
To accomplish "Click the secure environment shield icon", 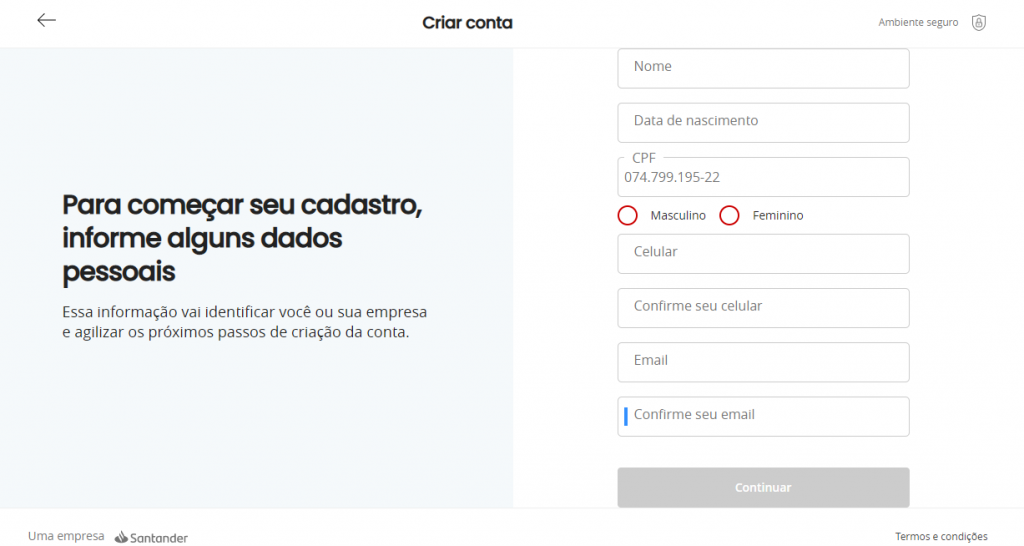I will click(x=978, y=23).
